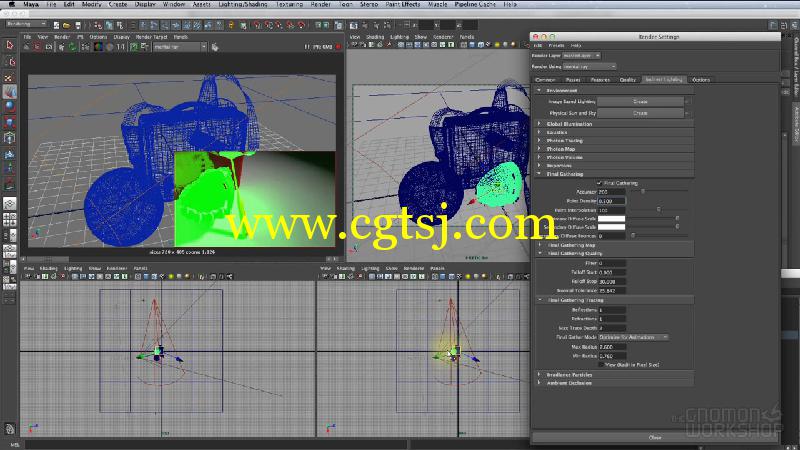
Task: Click the RGB channels display icon
Action: point(98,47)
